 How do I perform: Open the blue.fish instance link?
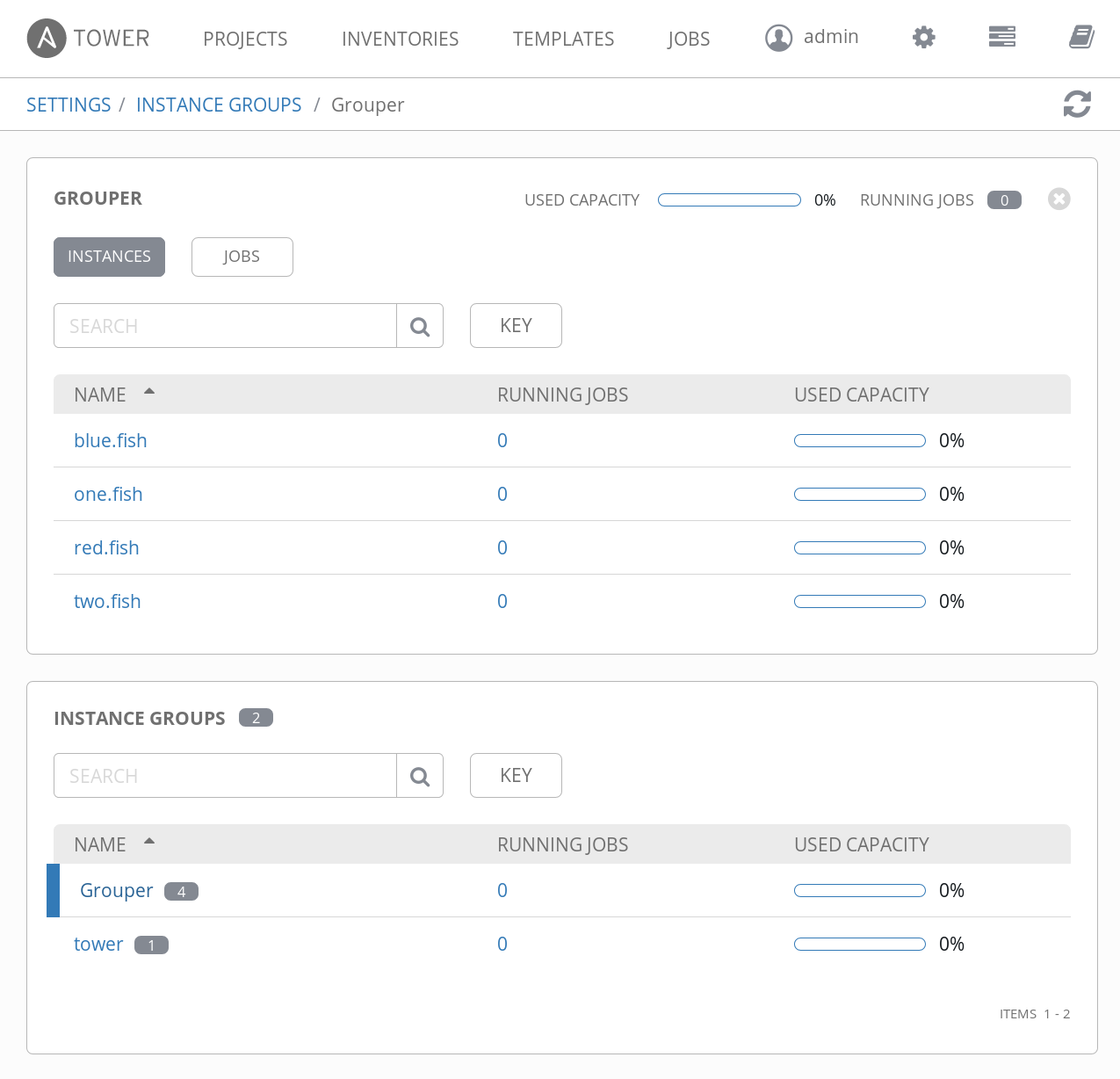pyautogui.click(x=111, y=441)
